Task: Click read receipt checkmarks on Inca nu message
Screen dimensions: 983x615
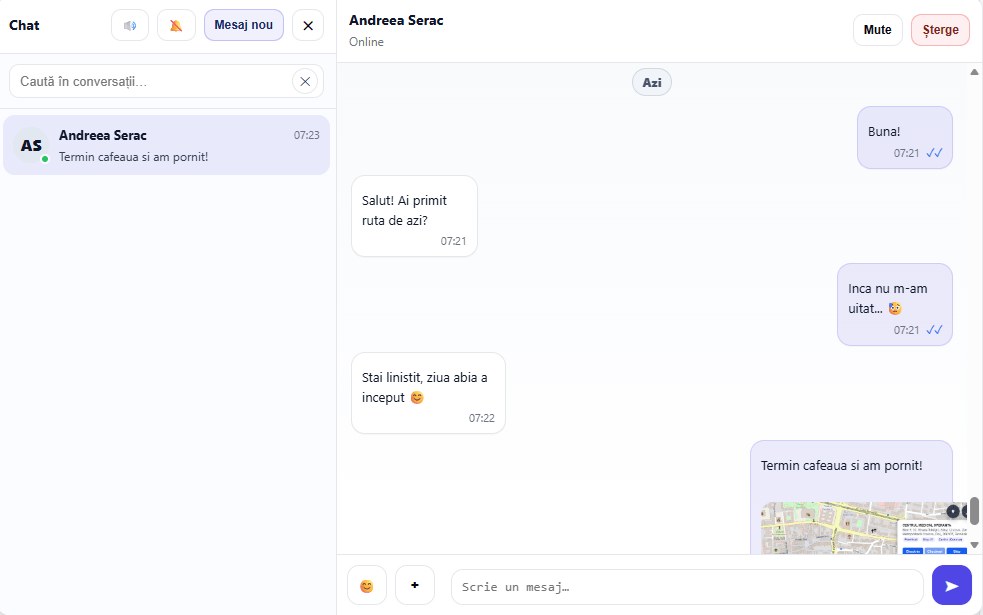Action: (934, 330)
